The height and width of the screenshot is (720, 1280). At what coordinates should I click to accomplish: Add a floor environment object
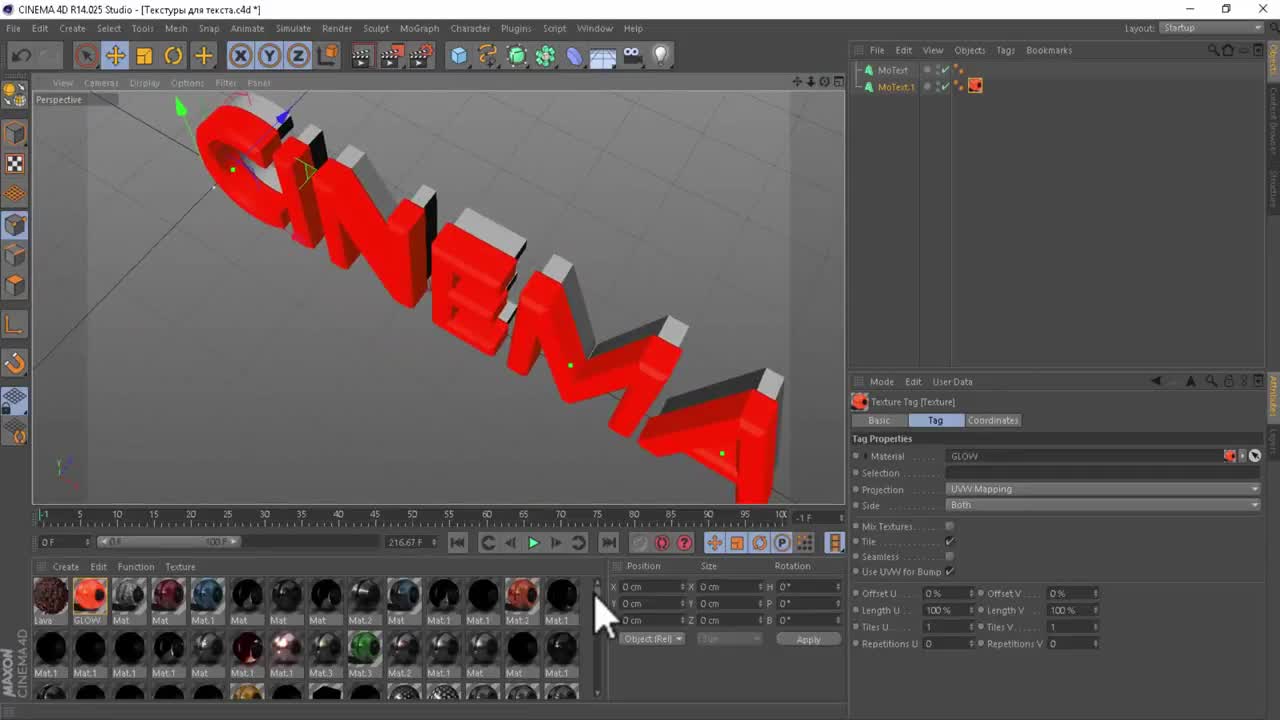(603, 56)
